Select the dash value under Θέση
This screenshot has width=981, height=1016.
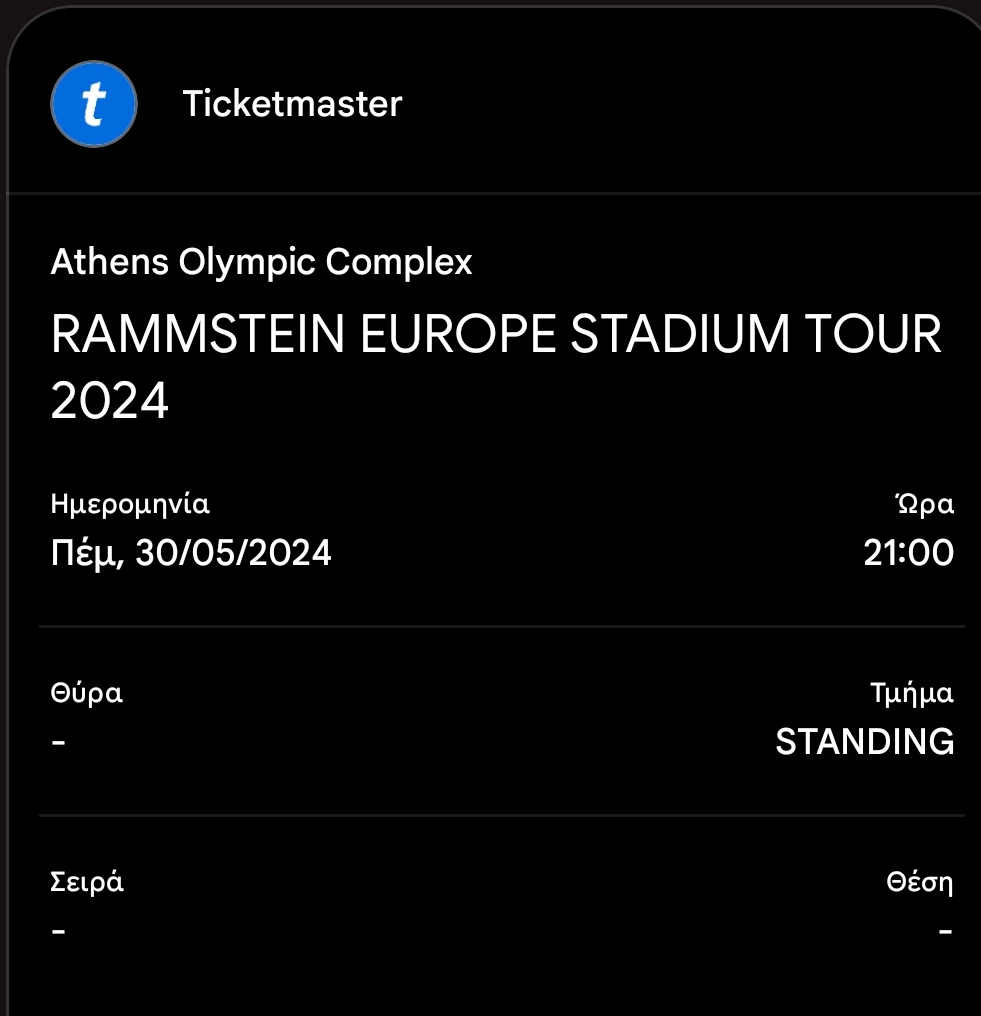(x=945, y=931)
